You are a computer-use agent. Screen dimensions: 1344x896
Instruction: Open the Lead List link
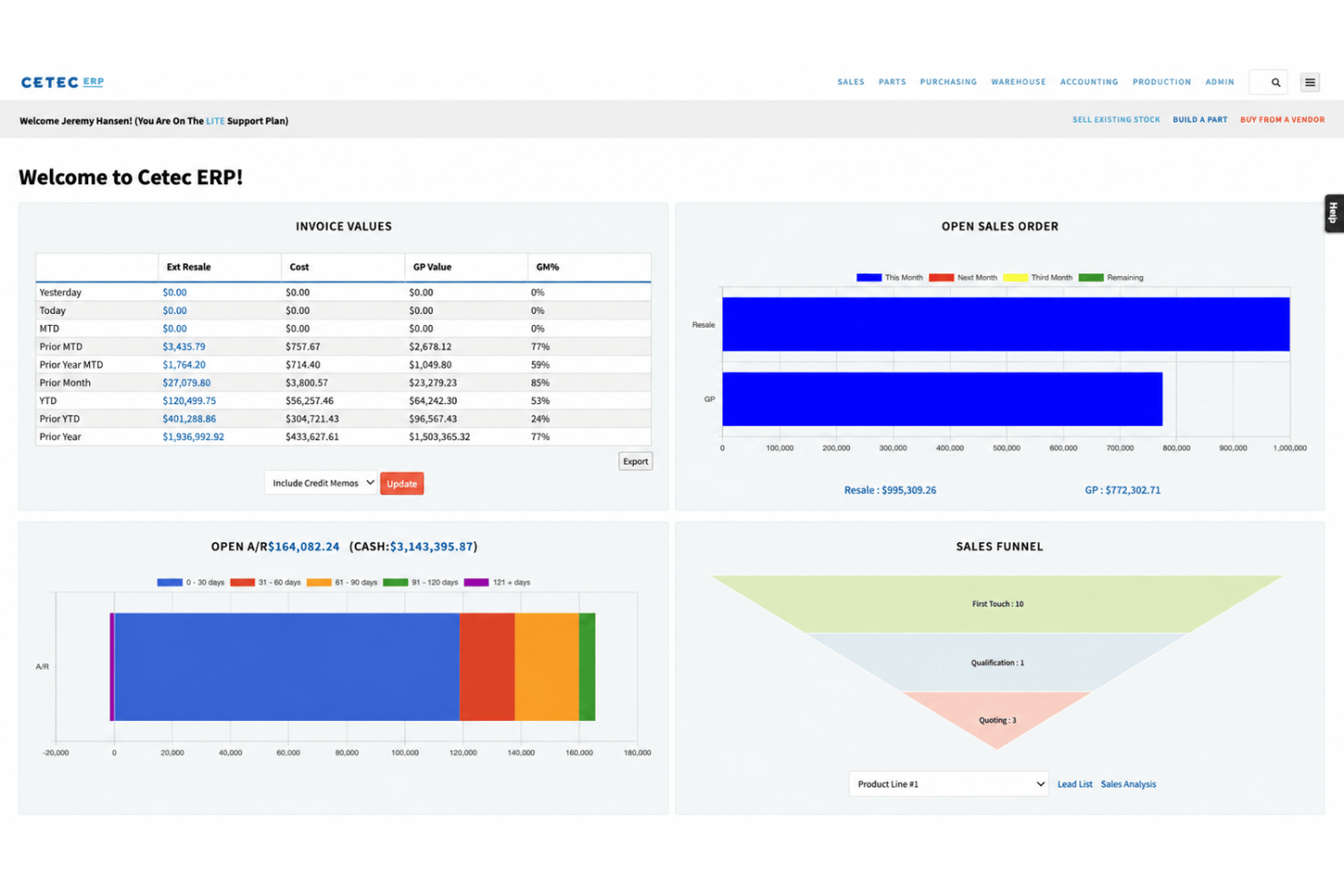(x=1075, y=784)
